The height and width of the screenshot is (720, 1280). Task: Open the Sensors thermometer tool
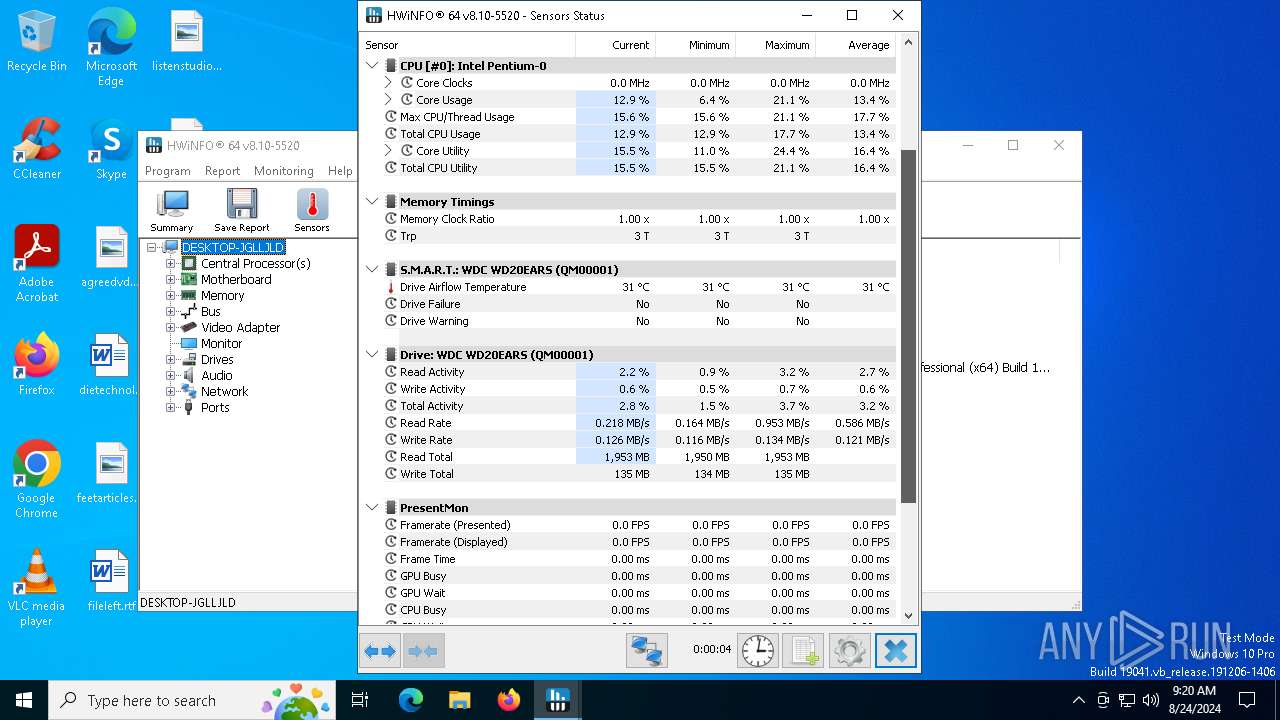pos(312,211)
